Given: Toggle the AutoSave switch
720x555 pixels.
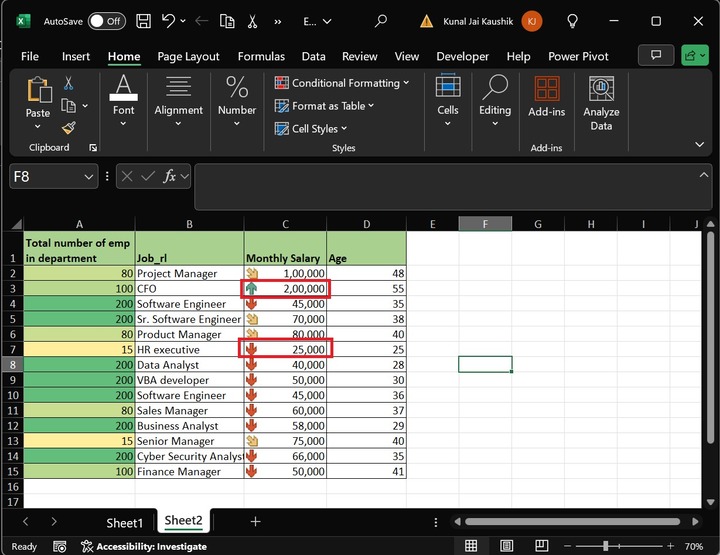Looking at the screenshot, I should click(106, 20).
